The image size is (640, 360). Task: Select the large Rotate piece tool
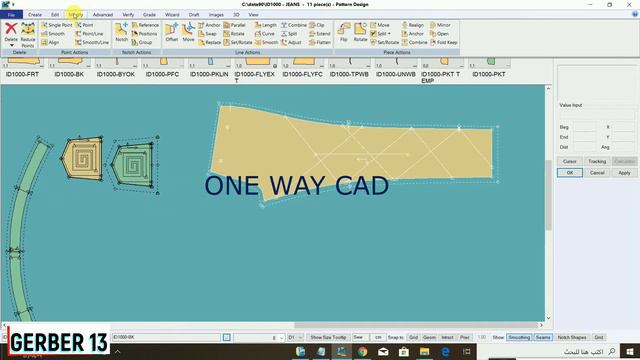360,32
